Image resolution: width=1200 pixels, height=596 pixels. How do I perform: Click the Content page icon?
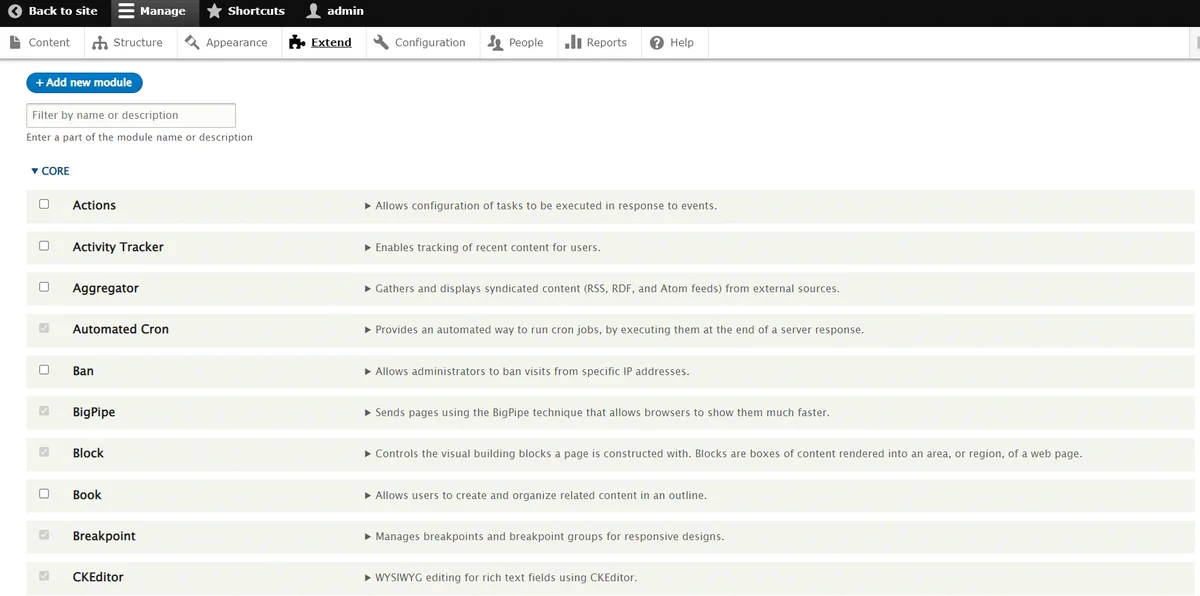point(15,42)
